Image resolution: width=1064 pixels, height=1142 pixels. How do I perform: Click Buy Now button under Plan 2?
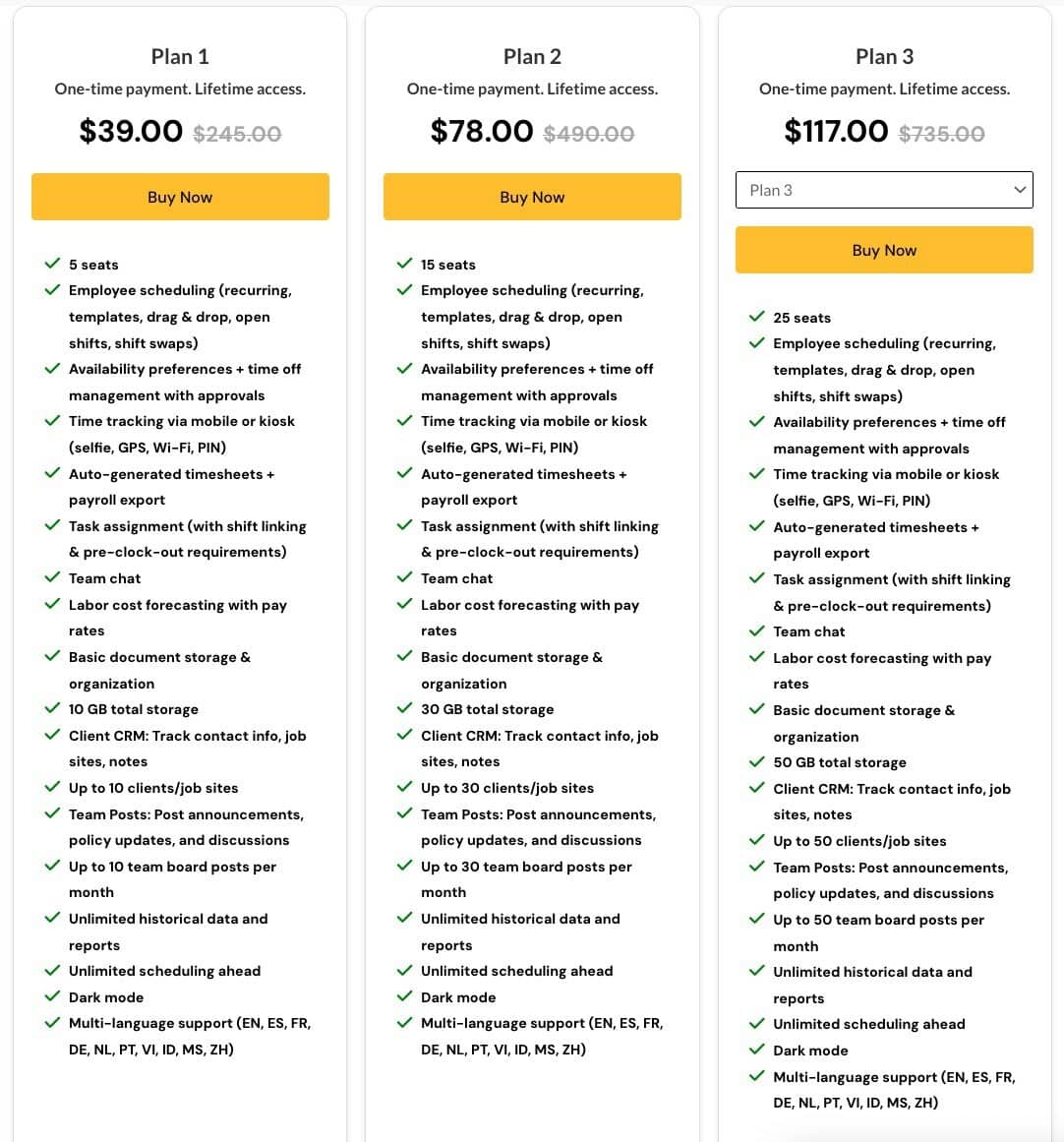coord(532,197)
